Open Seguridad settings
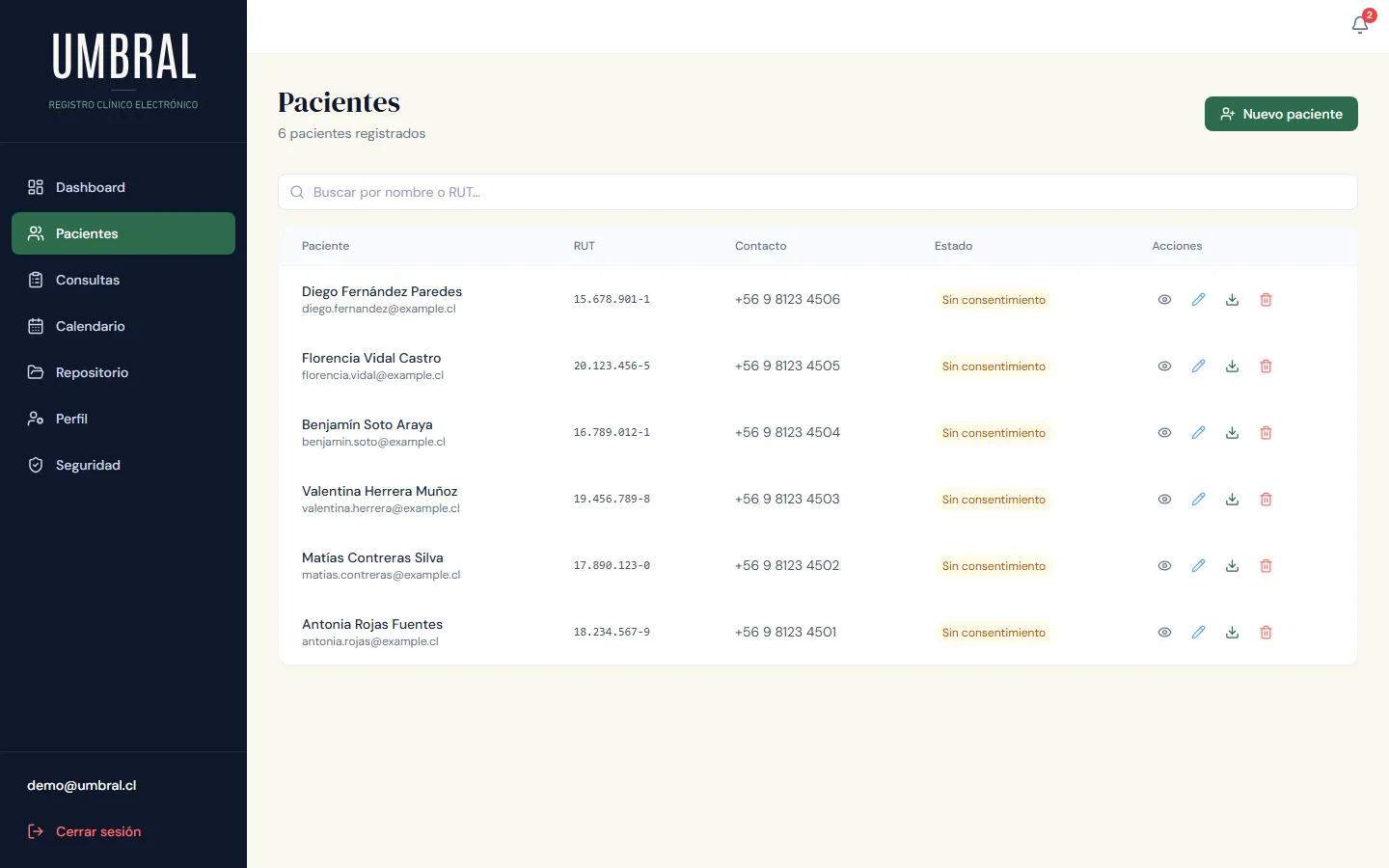 coord(123,465)
